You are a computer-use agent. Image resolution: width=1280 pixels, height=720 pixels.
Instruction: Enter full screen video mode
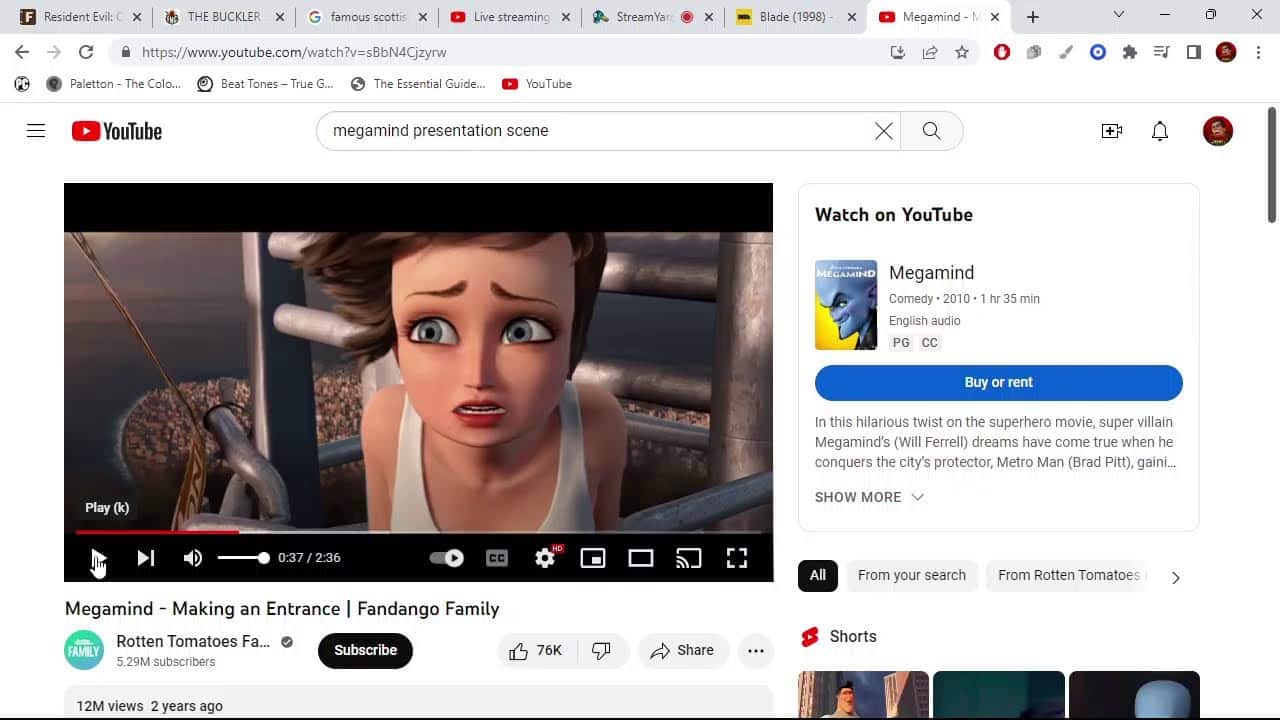click(x=737, y=558)
